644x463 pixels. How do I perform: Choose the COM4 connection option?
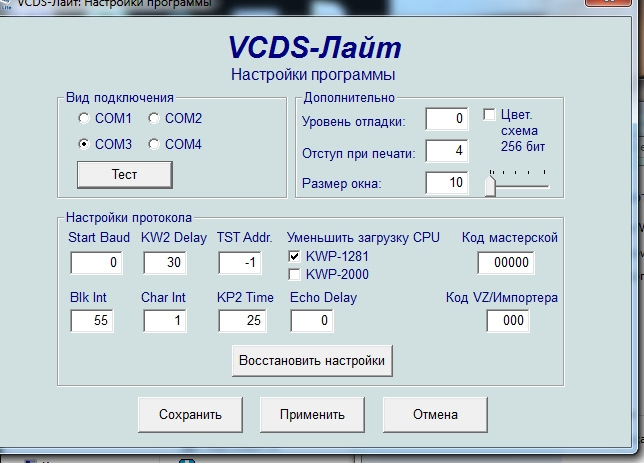(154, 144)
